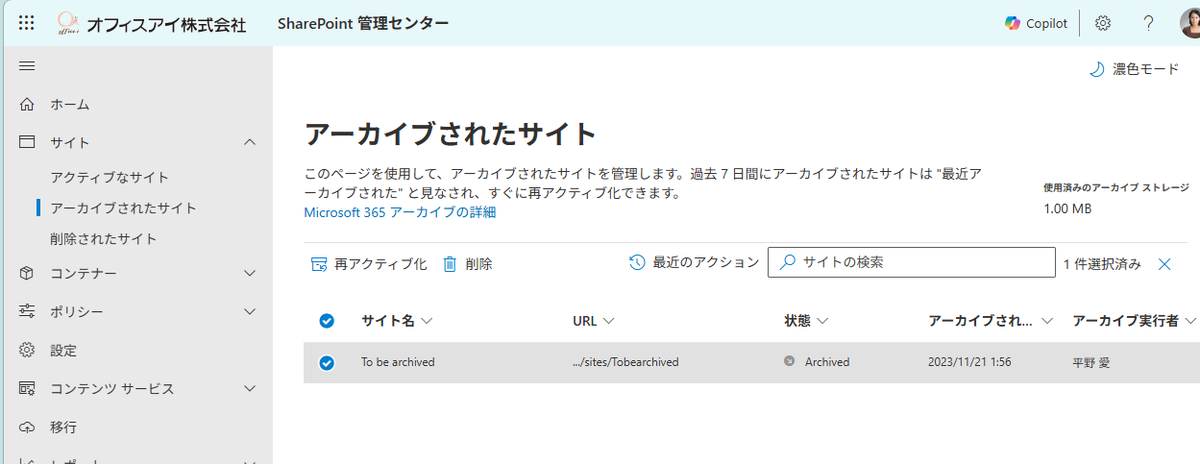Collapse the サイト navigation section
1200x464 pixels.
coord(250,142)
